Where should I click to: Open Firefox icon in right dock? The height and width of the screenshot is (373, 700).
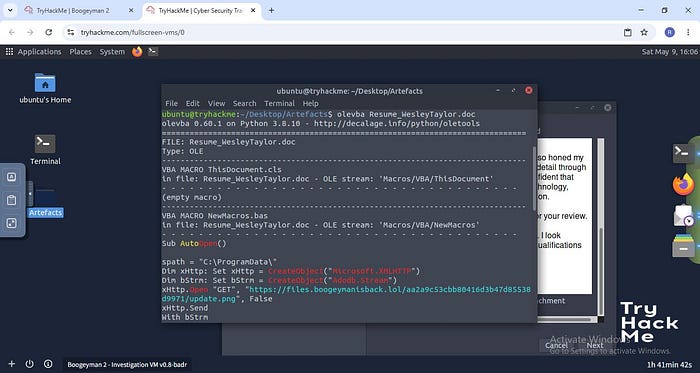tap(683, 184)
